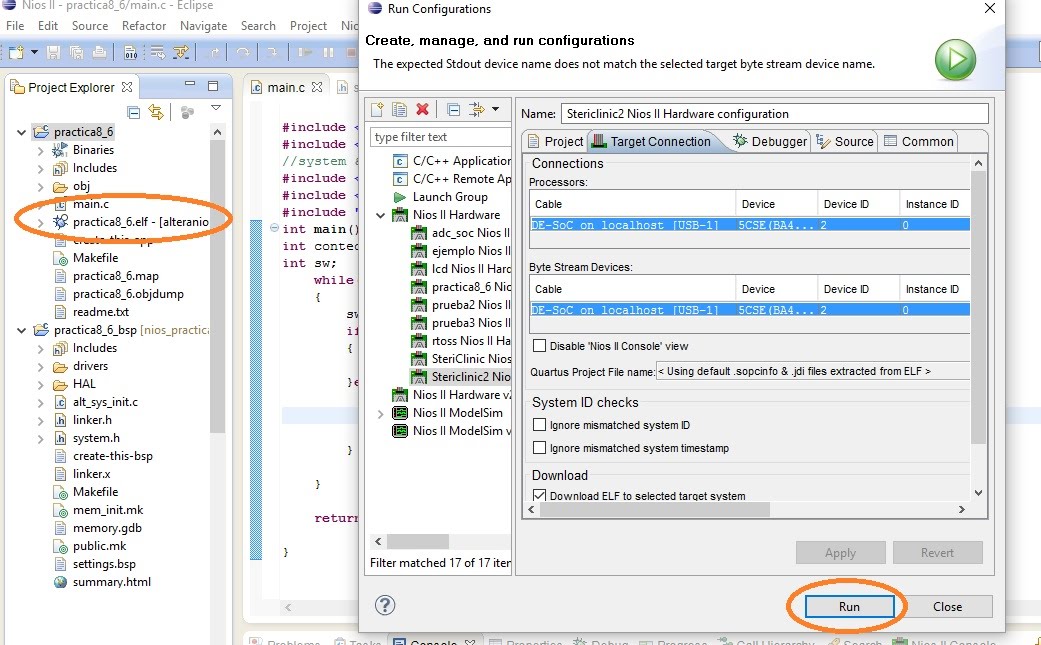This screenshot has height=645, width=1041.
Task: Click the Filter launch configurations icon
Action: pyautogui.click(x=477, y=109)
